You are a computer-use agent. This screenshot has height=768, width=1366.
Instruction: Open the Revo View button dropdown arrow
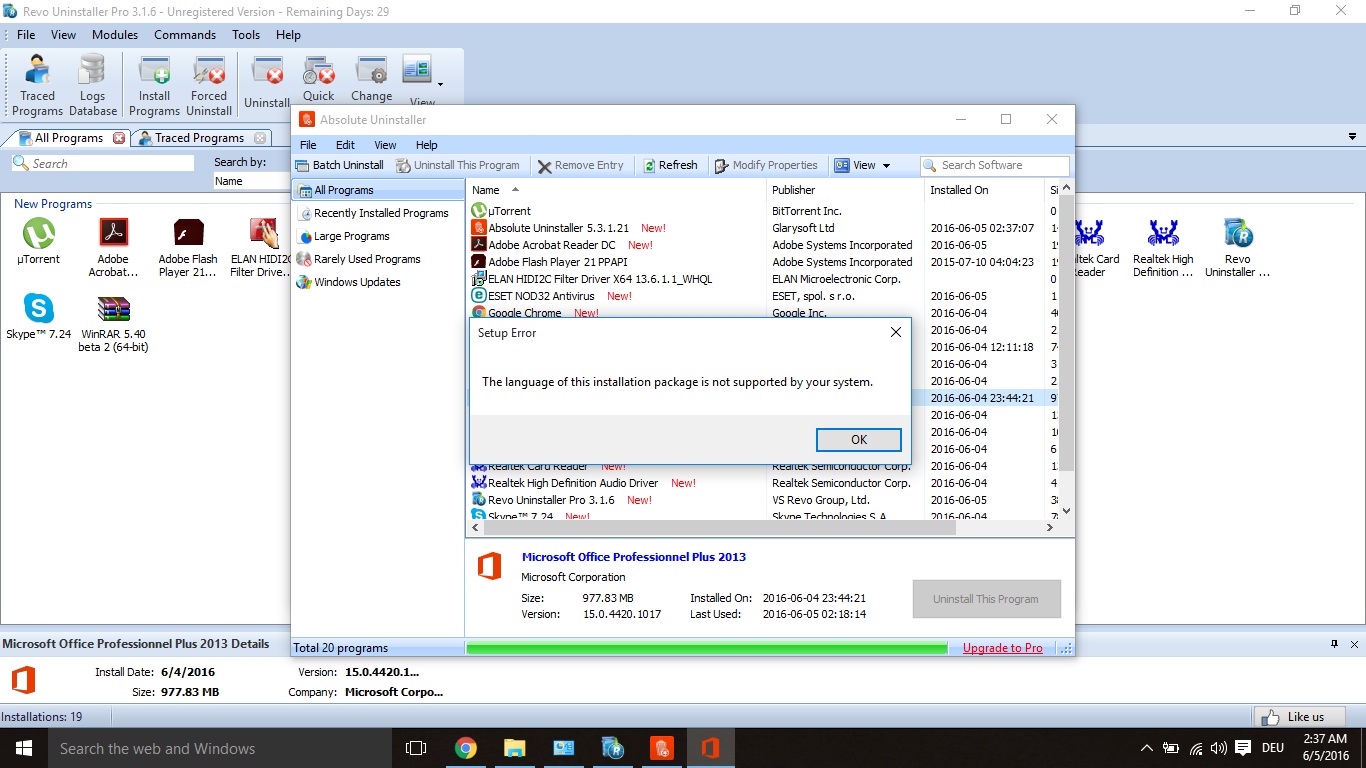click(440, 84)
